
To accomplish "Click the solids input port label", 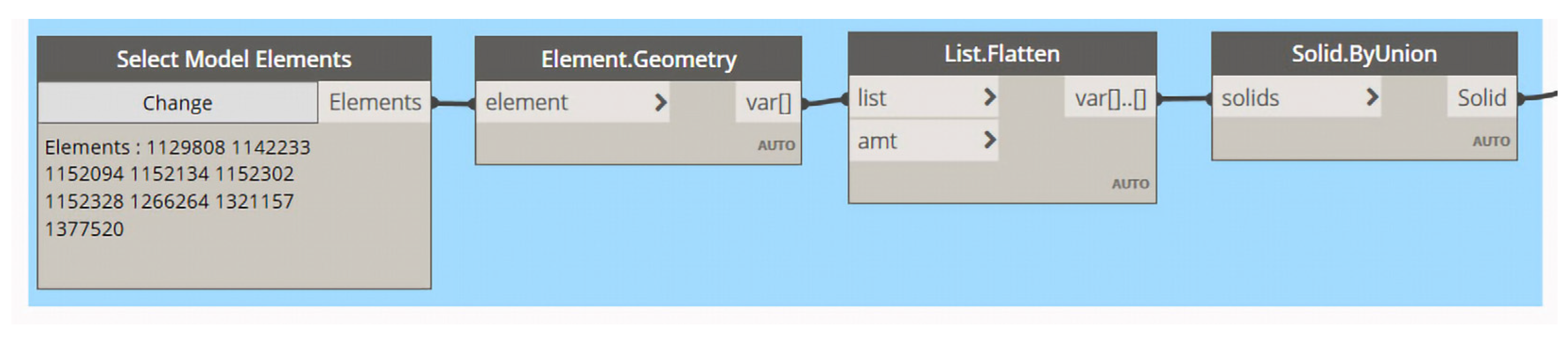I will [1250, 98].
